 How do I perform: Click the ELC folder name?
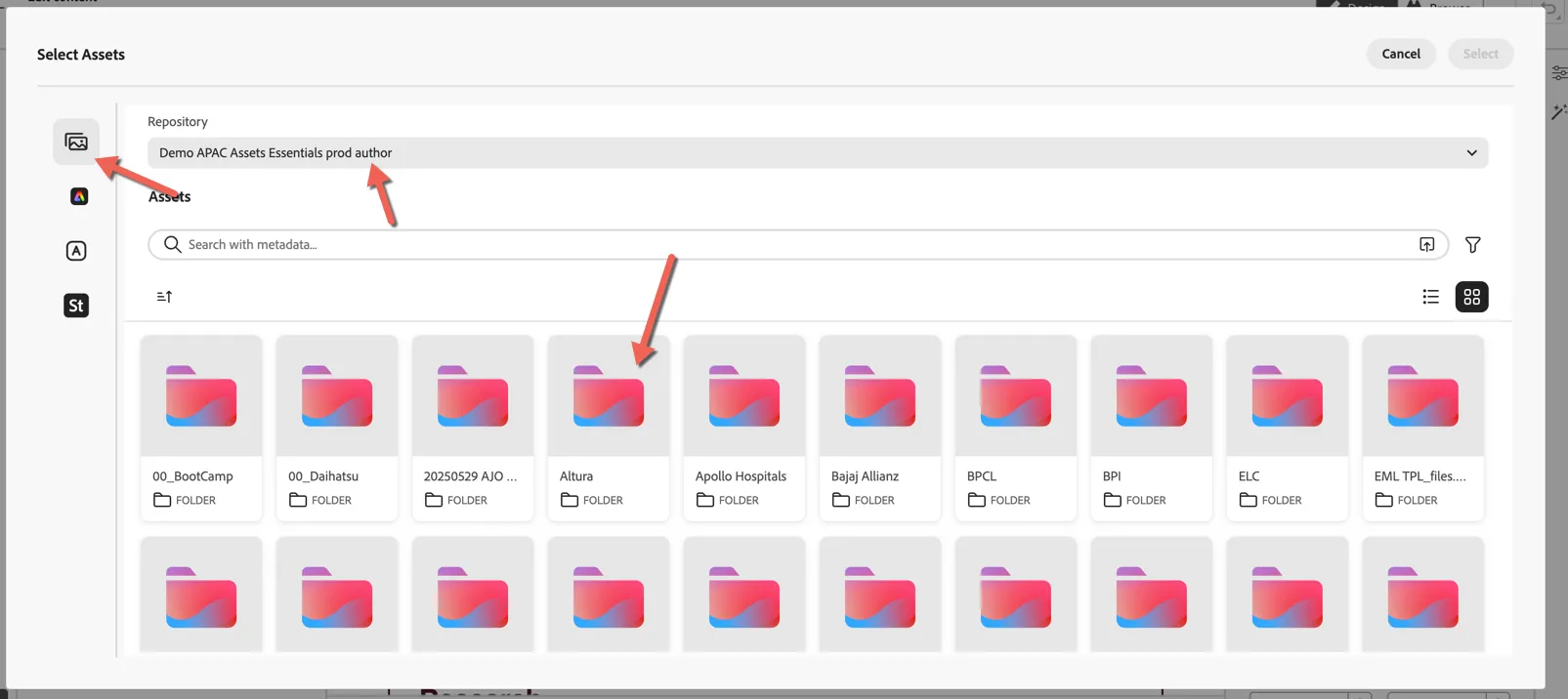click(1250, 476)
